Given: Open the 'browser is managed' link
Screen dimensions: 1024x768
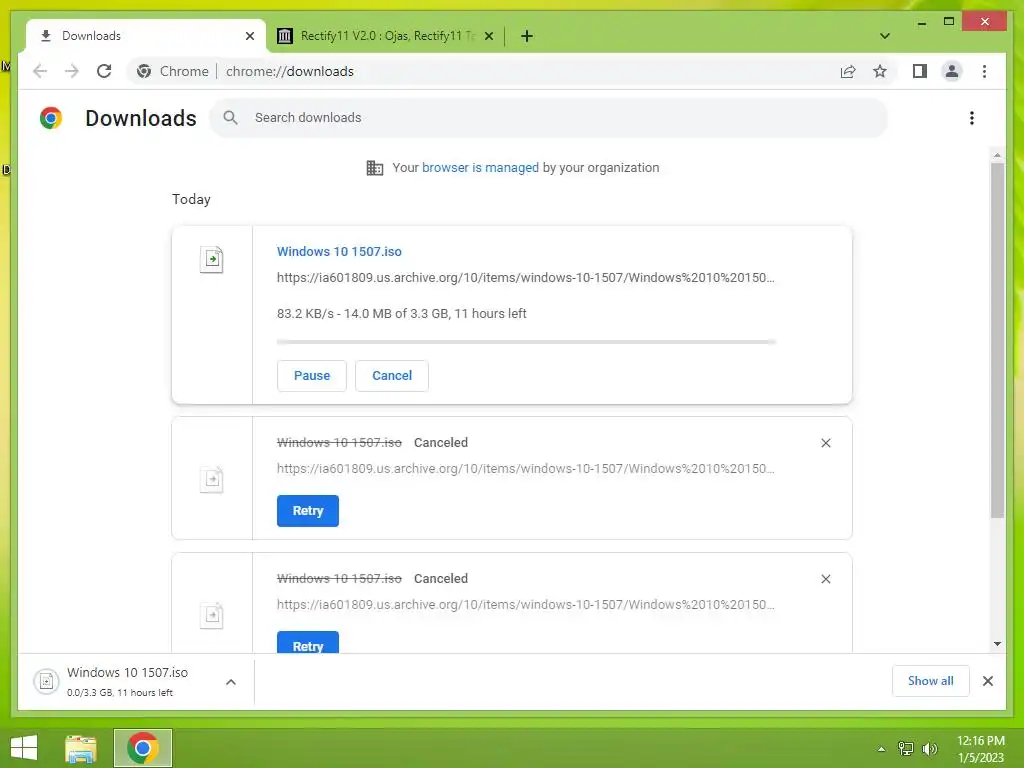Looking at the screenshot, I should coord(480,168).
